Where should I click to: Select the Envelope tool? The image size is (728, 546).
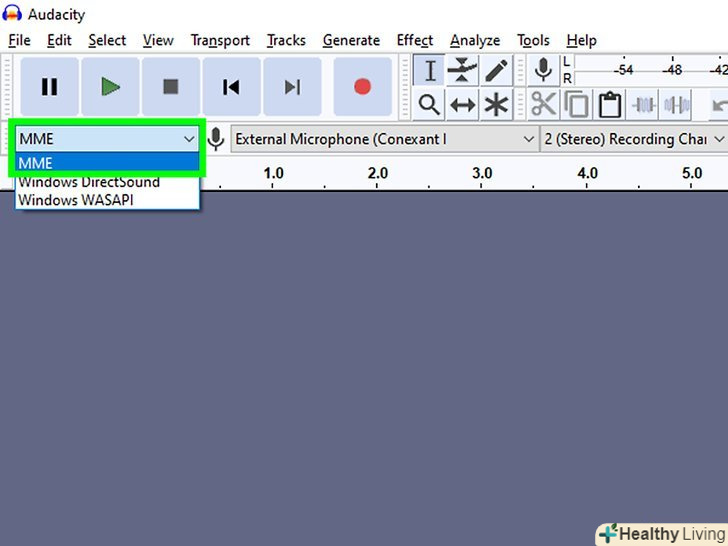(x=462, y=71)
